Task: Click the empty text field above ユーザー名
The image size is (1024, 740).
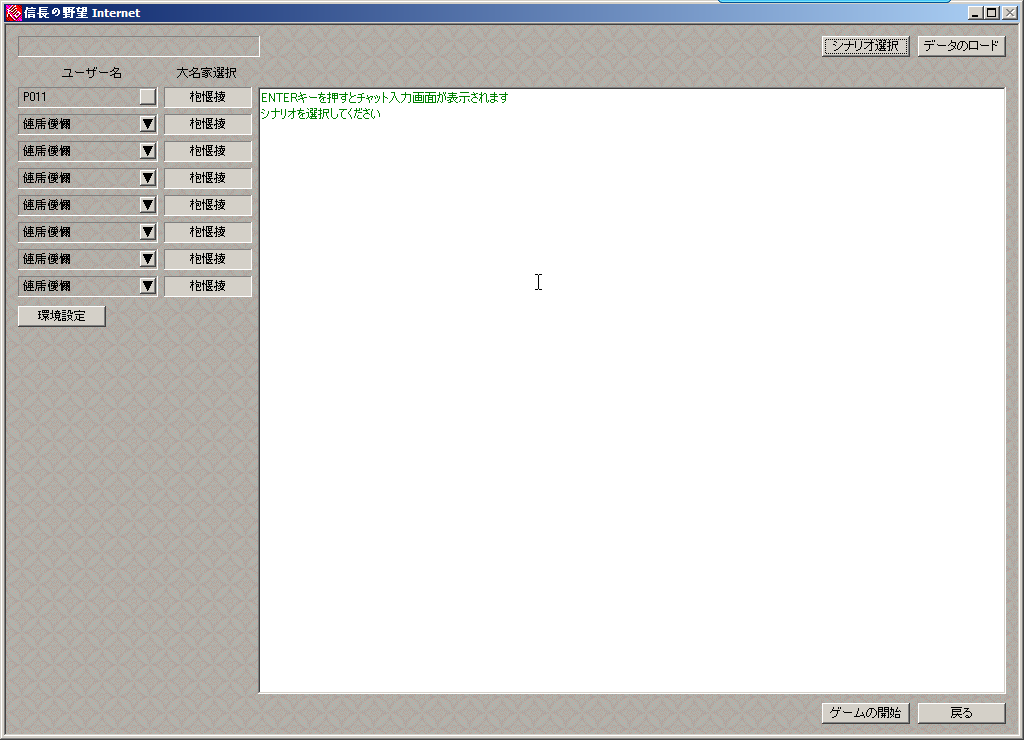Action: [x=139, y=47]
